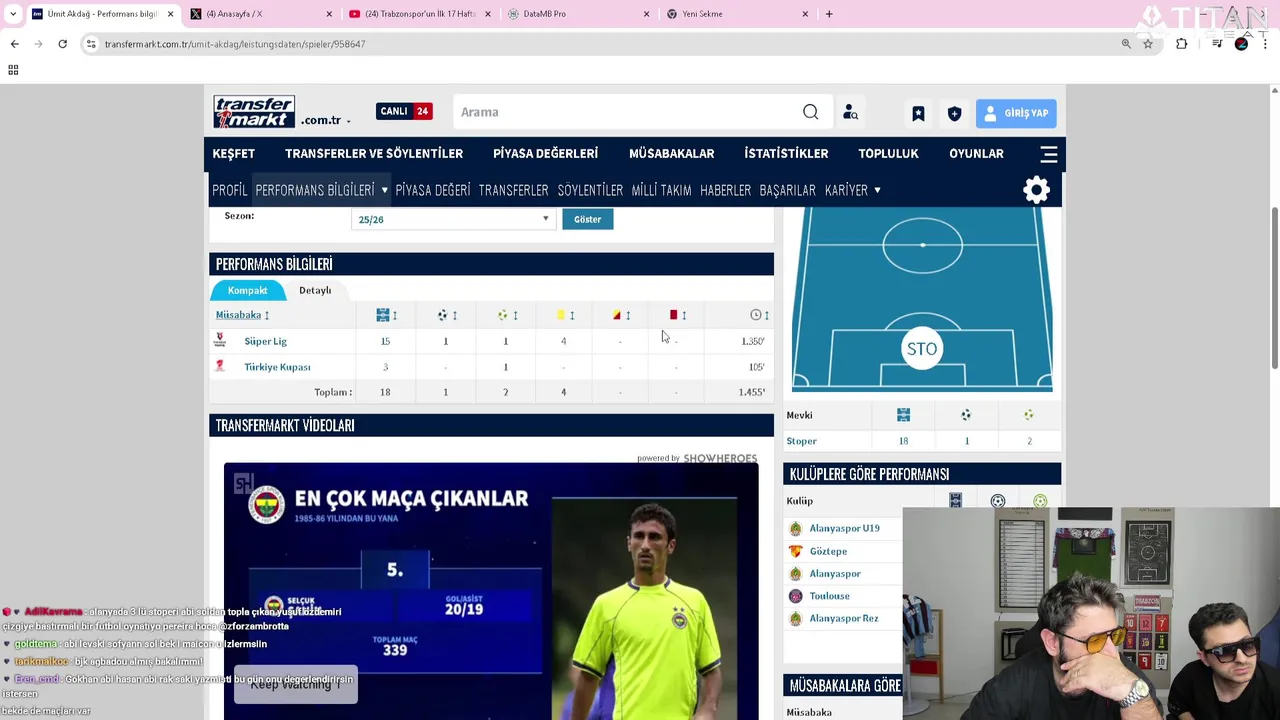The image size is (1280, 720).
Task: Bookmark this page with star icon
Action: [1148, 44]
